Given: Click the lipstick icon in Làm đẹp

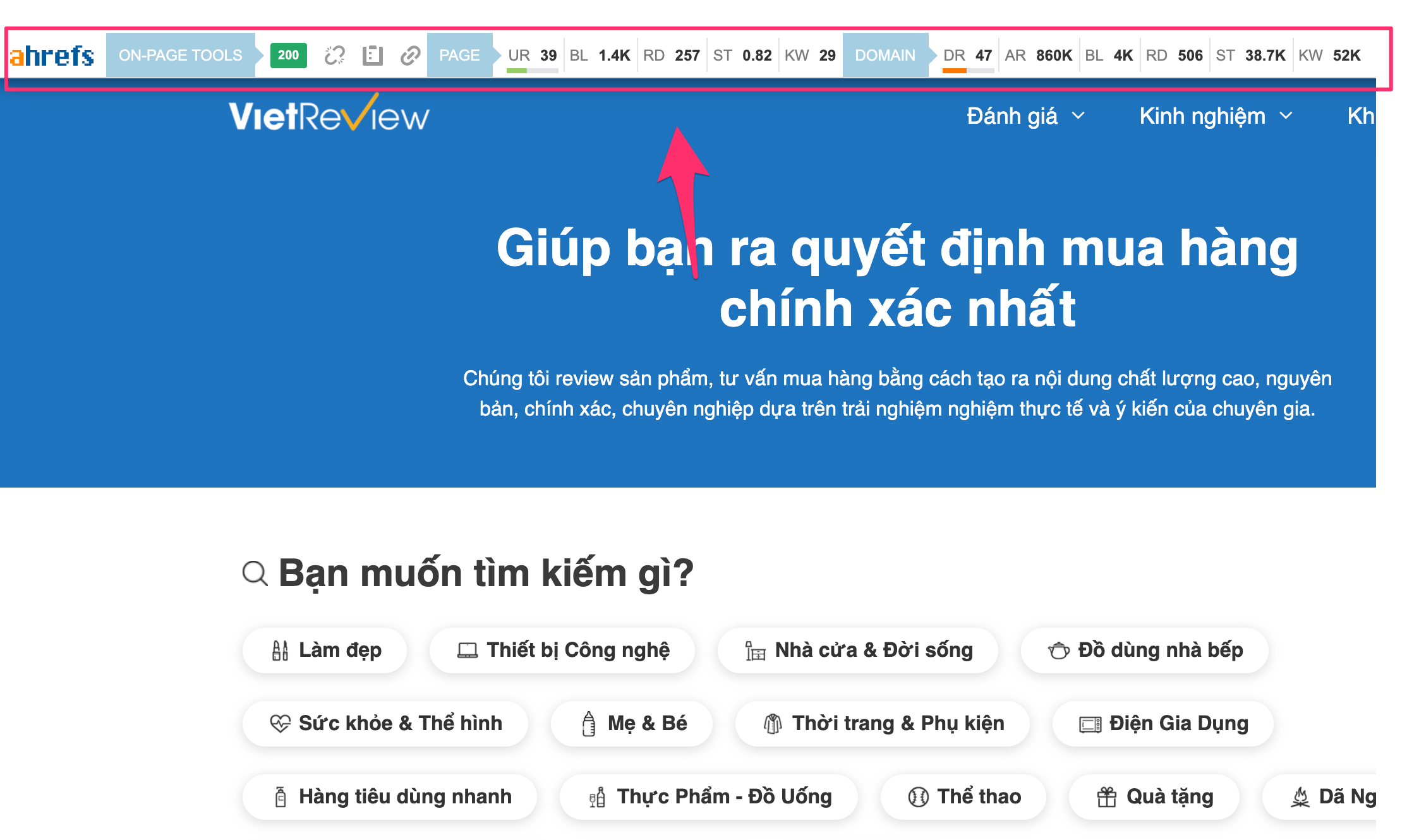Looking at the screenshot, I should pos(280,651).
